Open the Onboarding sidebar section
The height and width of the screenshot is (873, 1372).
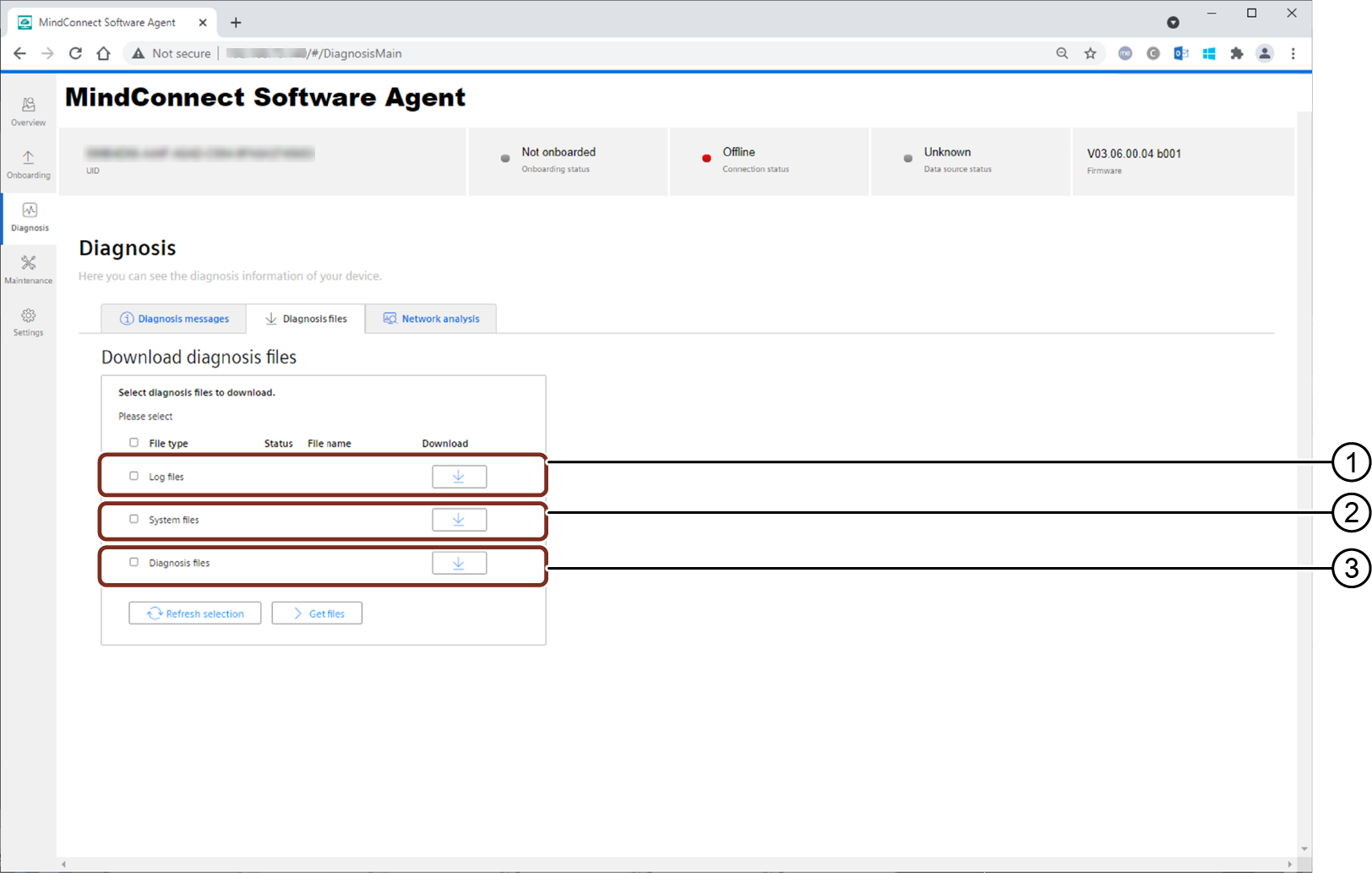(x=29, y=165)
